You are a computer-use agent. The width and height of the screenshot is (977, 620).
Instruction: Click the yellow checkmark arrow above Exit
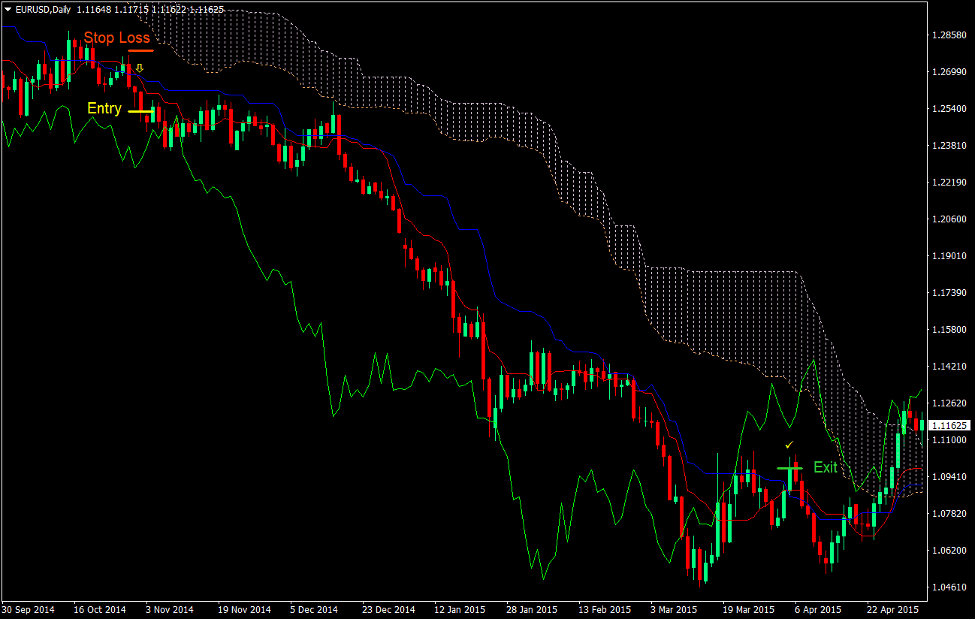[x=789, y=444]
